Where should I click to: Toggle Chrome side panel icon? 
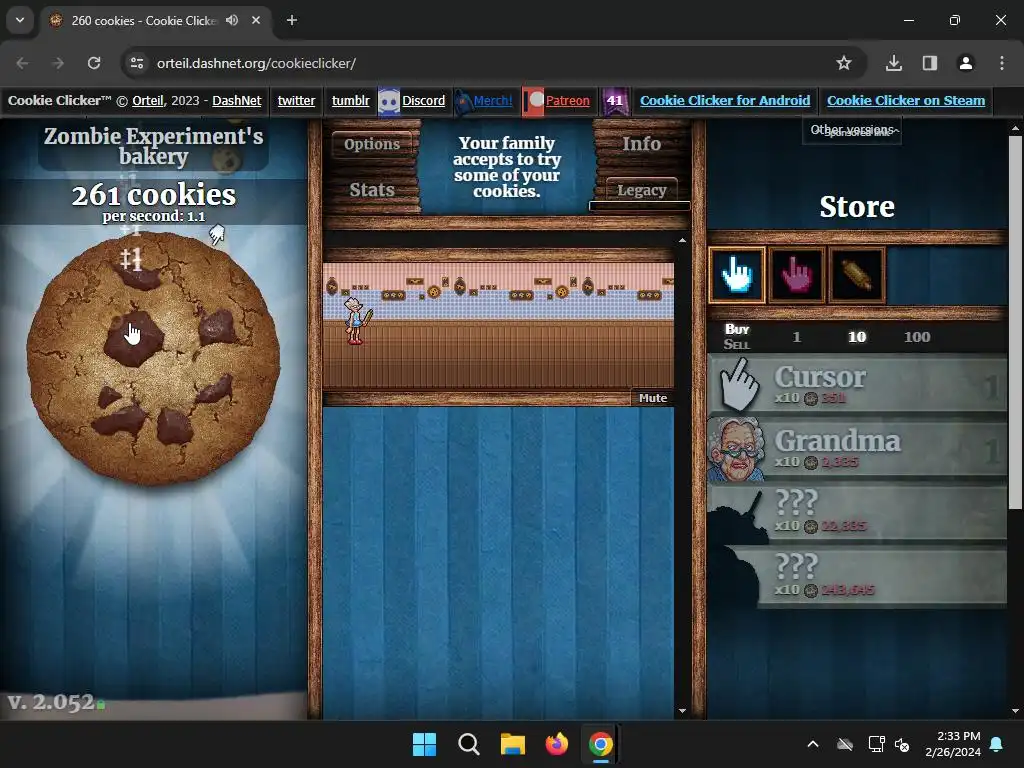[929, 63]
